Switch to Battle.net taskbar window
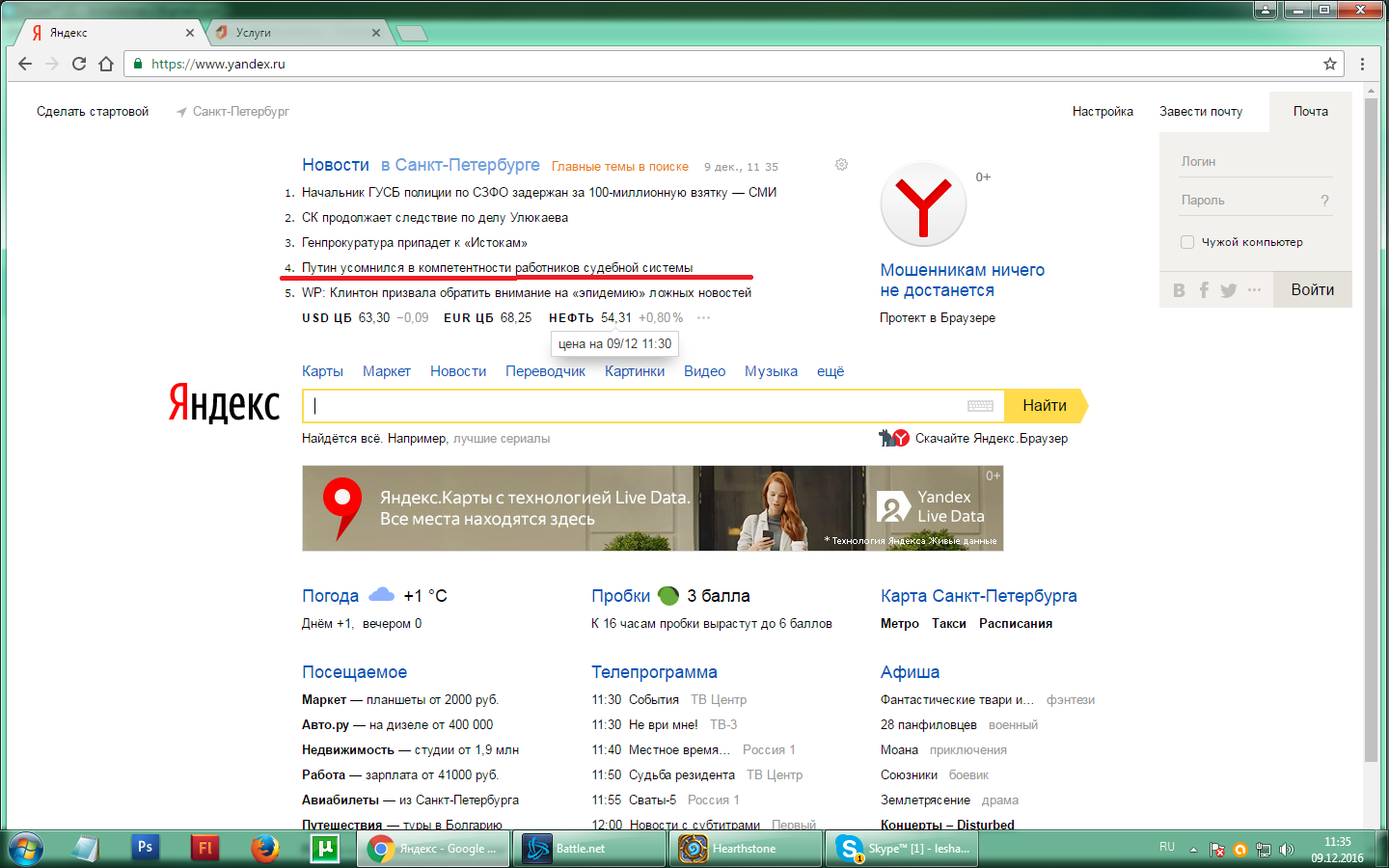Image resolution: width=1389 pixels, height=868 pixels. click(589, 849)
